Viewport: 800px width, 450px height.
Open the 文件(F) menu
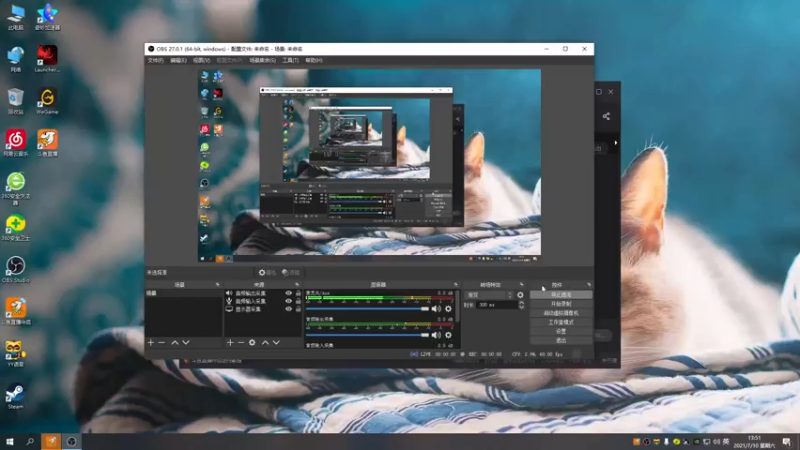point(156,60)
